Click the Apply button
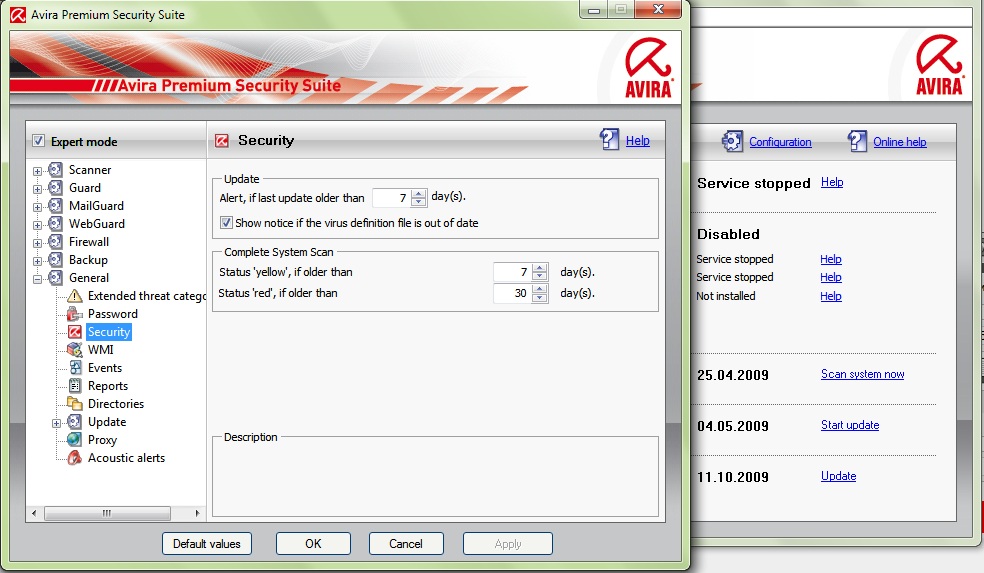984x573 pixels. pos(508,544)
